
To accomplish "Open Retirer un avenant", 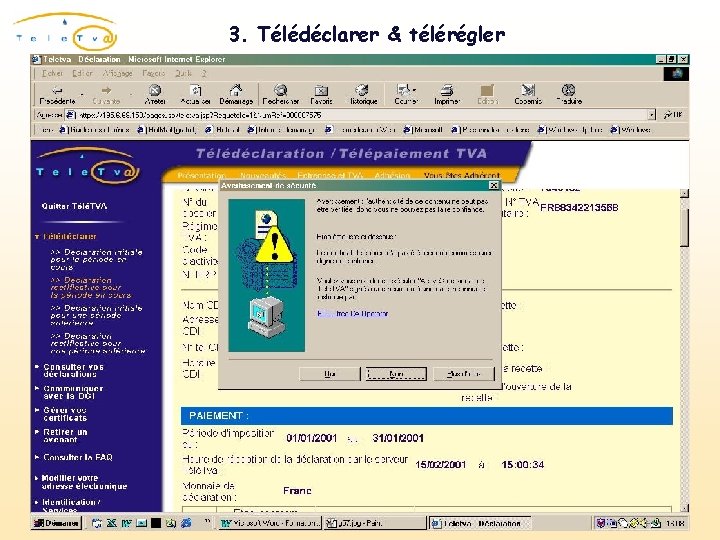I will 65,435.
